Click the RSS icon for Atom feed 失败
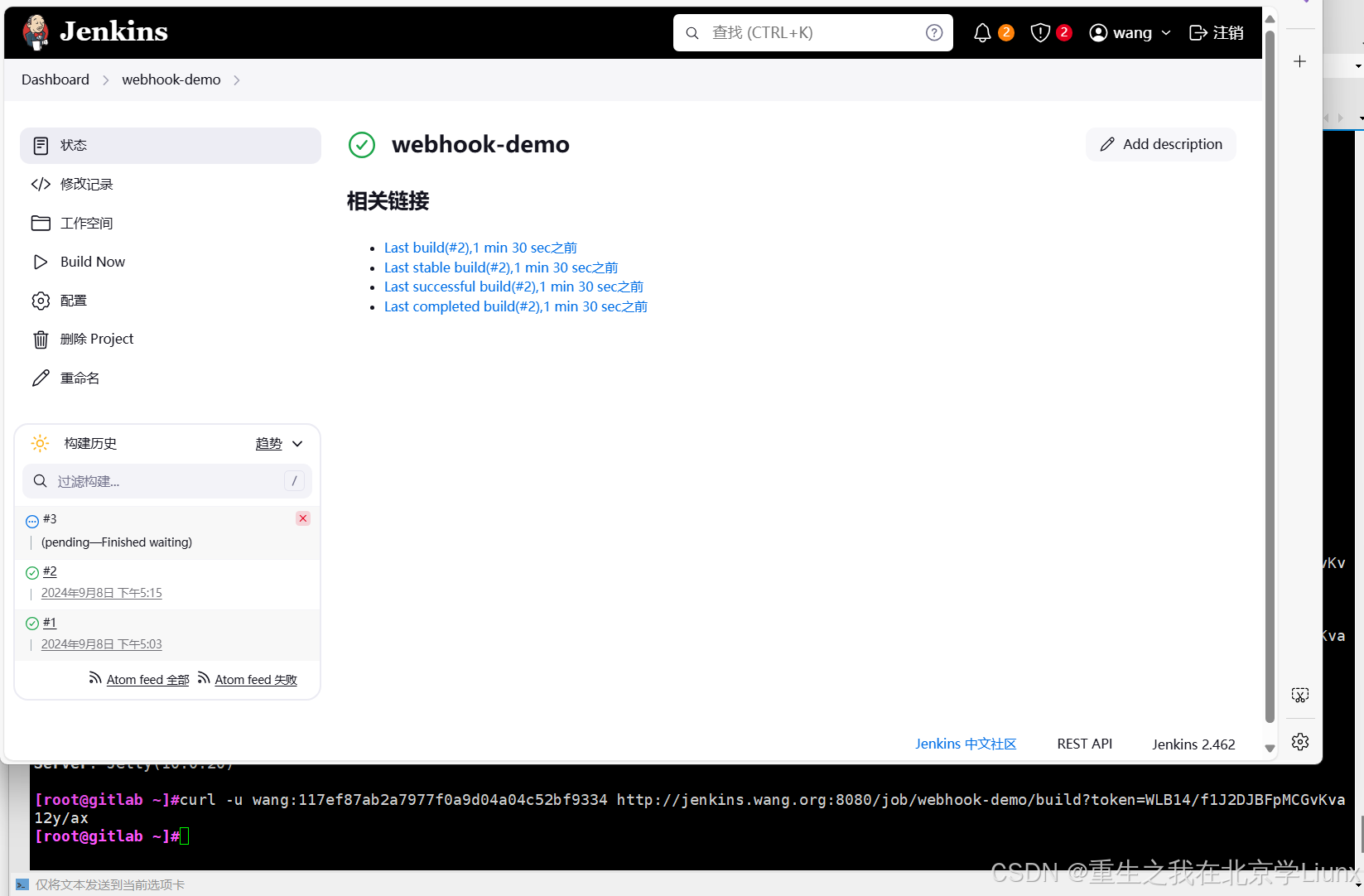1364x896 pixels. (204, 678)
